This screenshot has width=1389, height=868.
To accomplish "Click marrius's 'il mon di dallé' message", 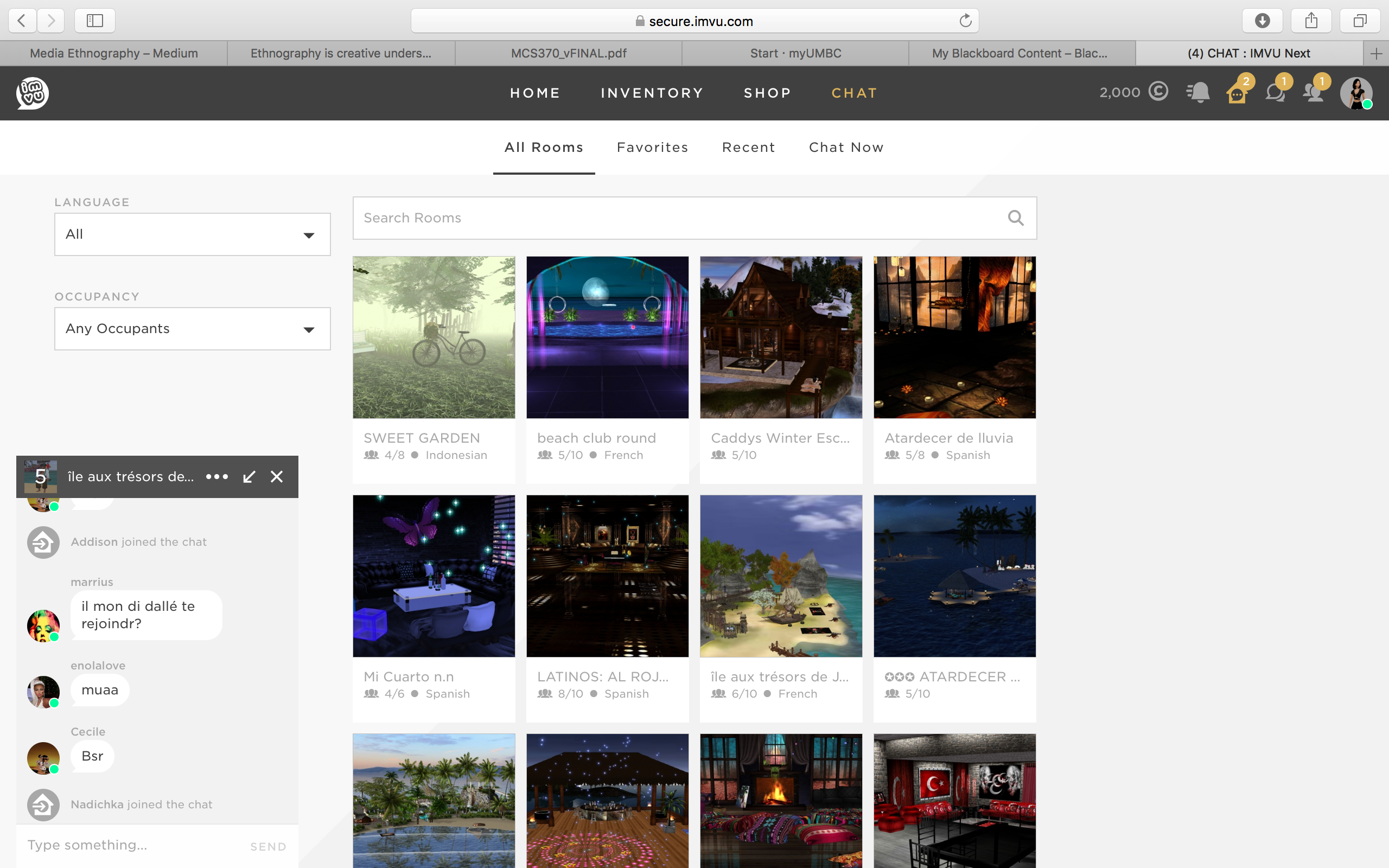I will point(146,615).
